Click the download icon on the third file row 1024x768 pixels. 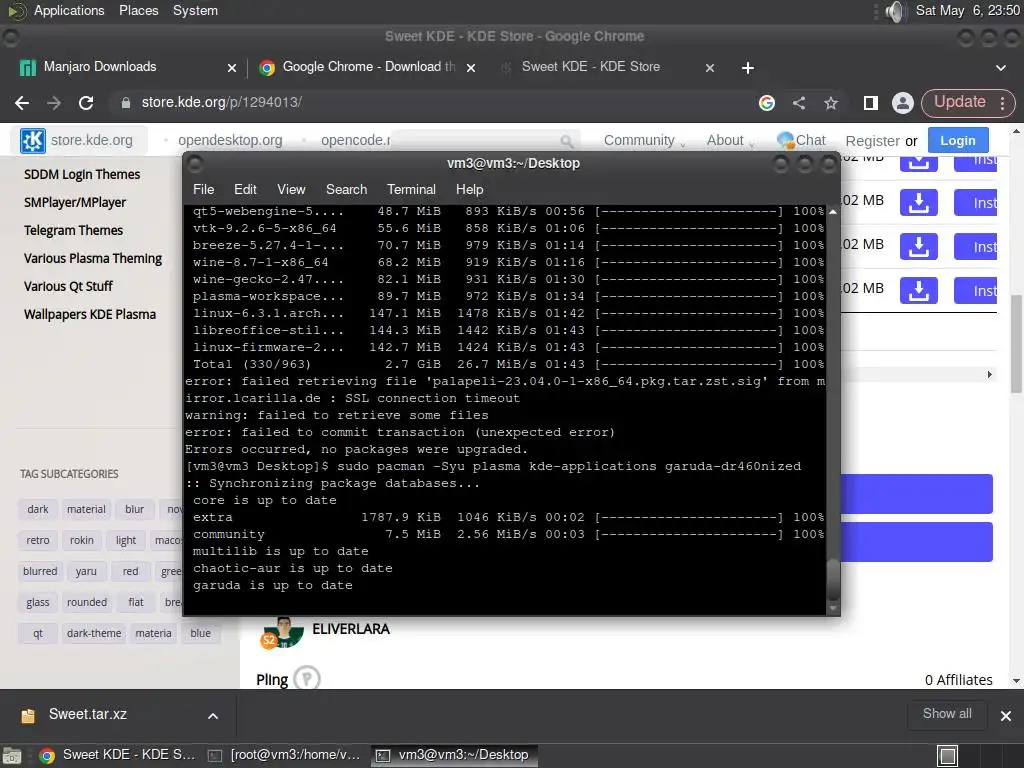[x=919, y=246]
